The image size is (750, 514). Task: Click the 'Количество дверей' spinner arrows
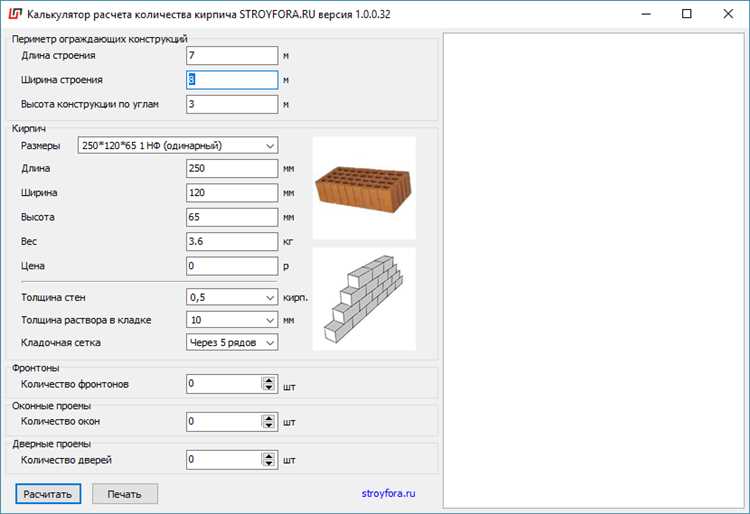tap(268, 460)
